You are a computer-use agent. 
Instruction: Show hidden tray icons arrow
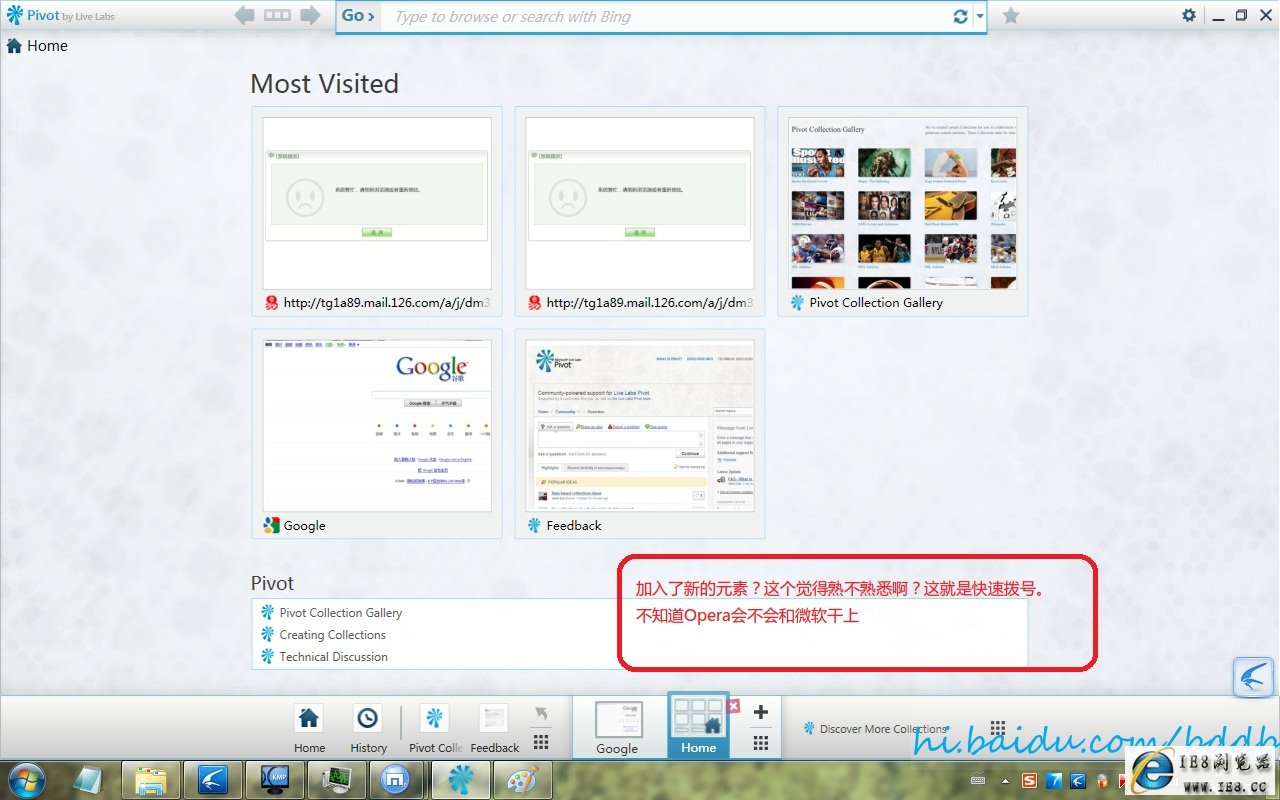coord(1005,781)
